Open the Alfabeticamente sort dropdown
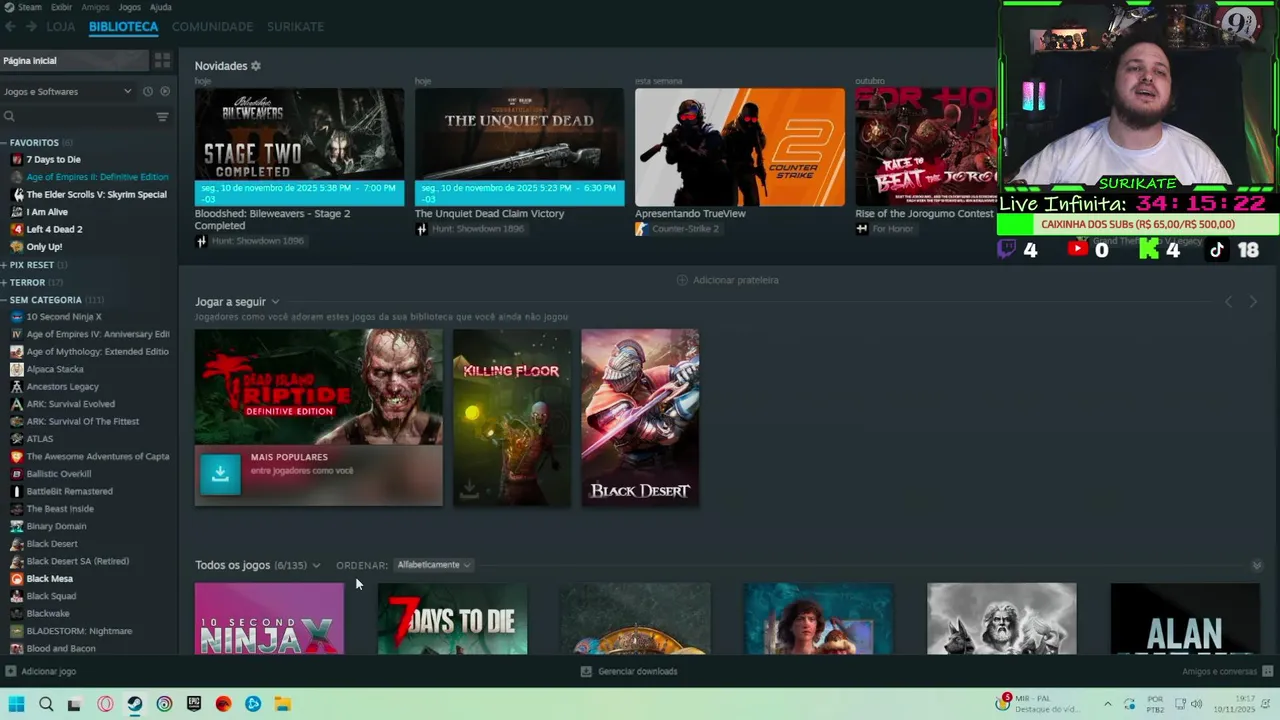 click(x=433, y=565)
